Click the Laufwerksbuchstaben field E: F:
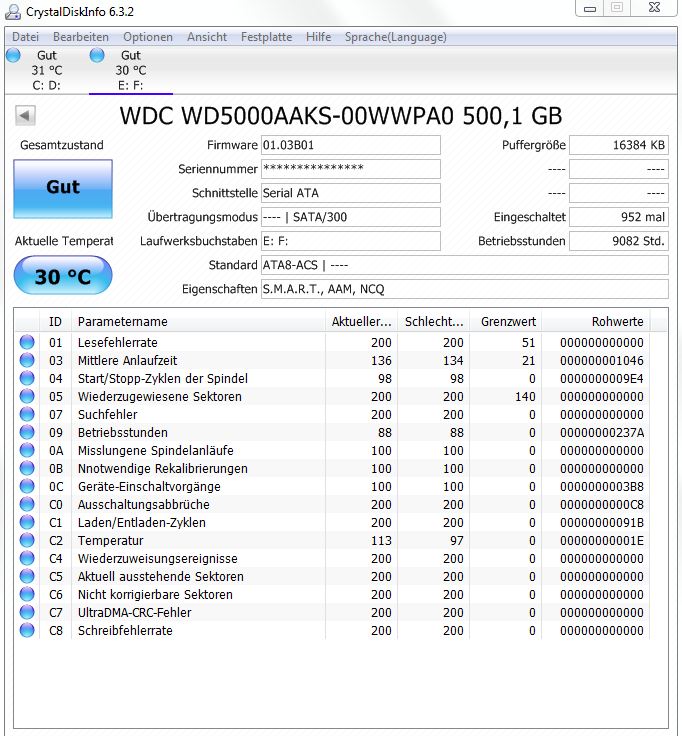 tap(351, 241)
